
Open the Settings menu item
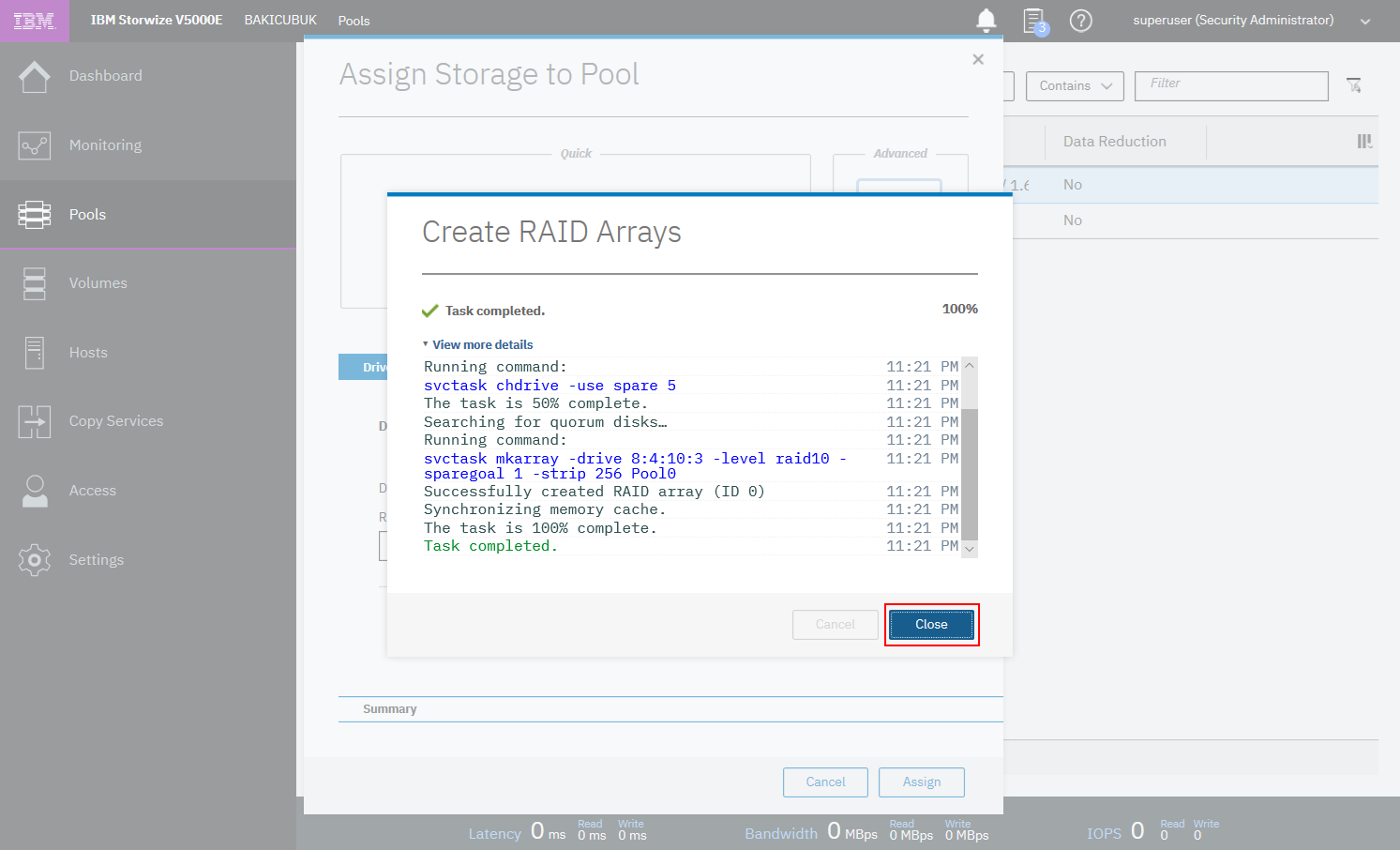point(97,560)
